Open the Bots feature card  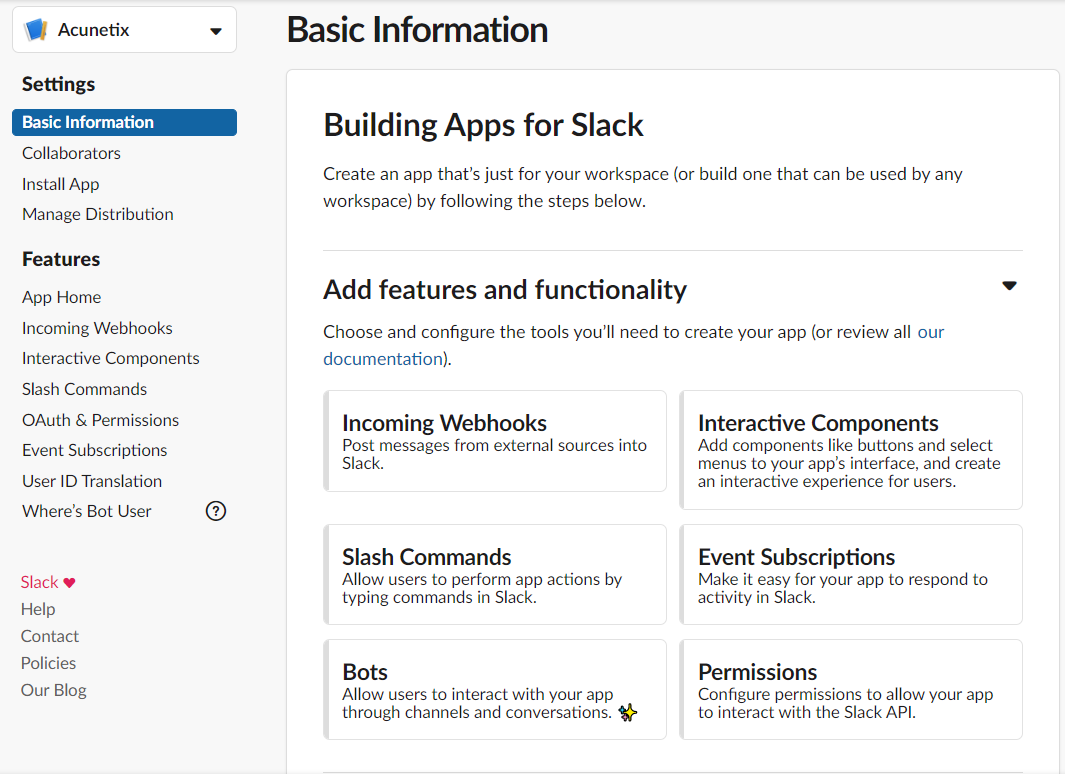[495, 690]
